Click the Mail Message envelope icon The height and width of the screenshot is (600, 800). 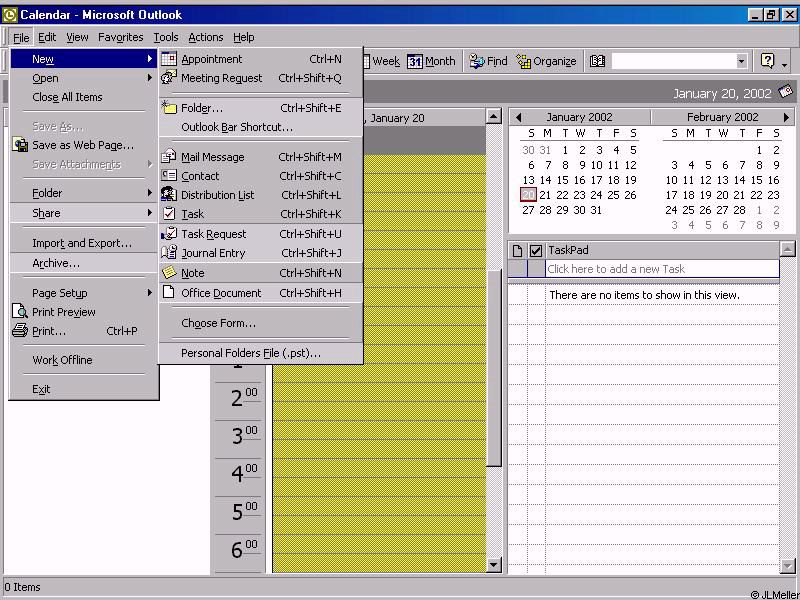click(169, 157)
